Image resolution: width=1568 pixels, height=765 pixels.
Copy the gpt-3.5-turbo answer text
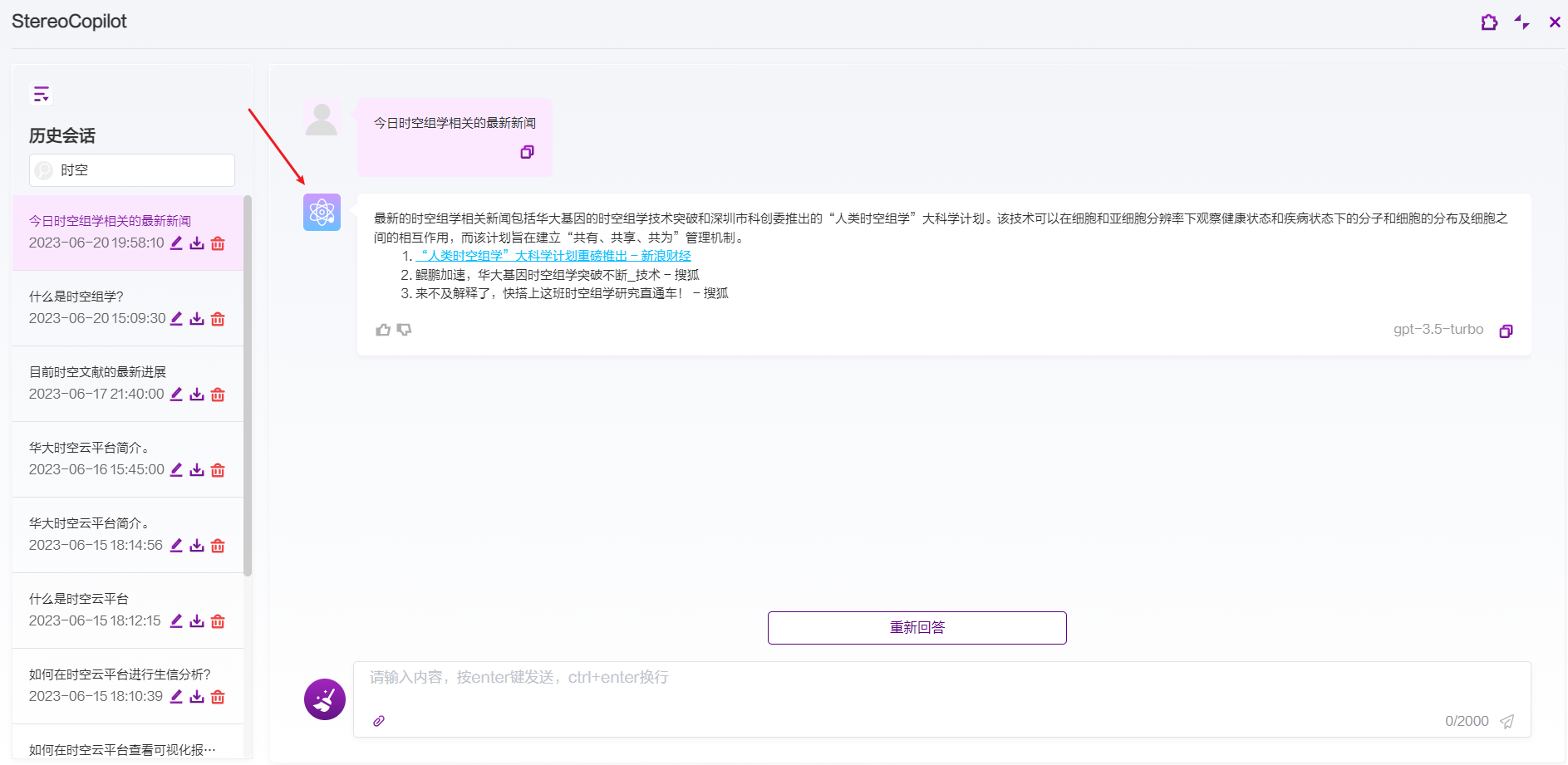(x=1506, y=331)
